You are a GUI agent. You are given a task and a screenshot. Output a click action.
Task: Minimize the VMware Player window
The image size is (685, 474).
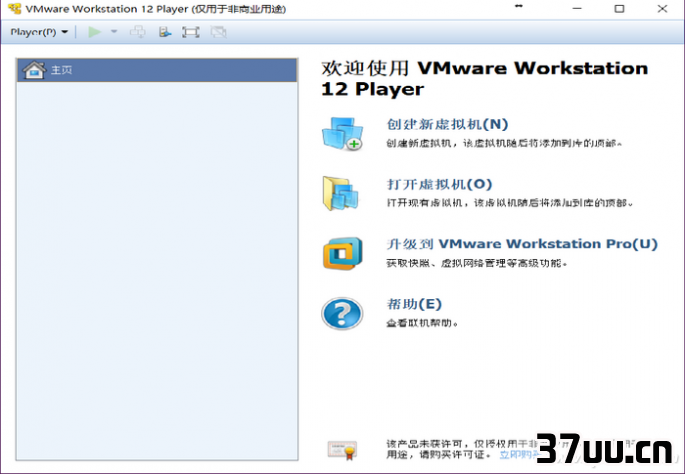[577, 9]
